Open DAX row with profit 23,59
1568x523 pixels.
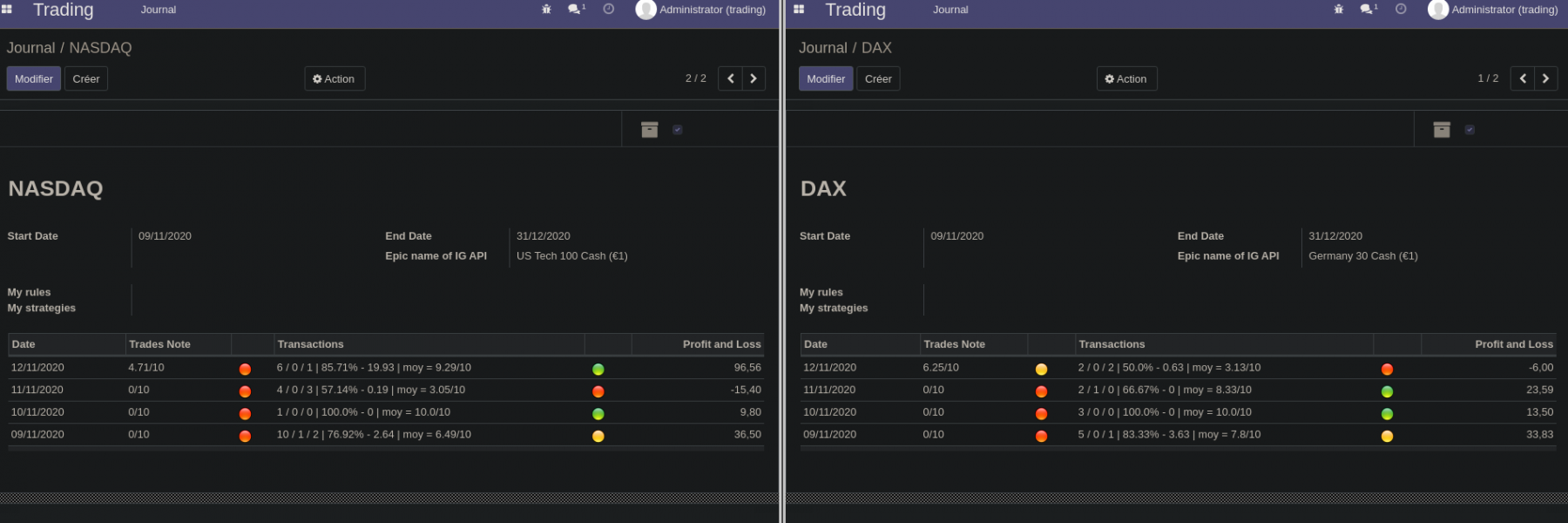pos(1178,390)
